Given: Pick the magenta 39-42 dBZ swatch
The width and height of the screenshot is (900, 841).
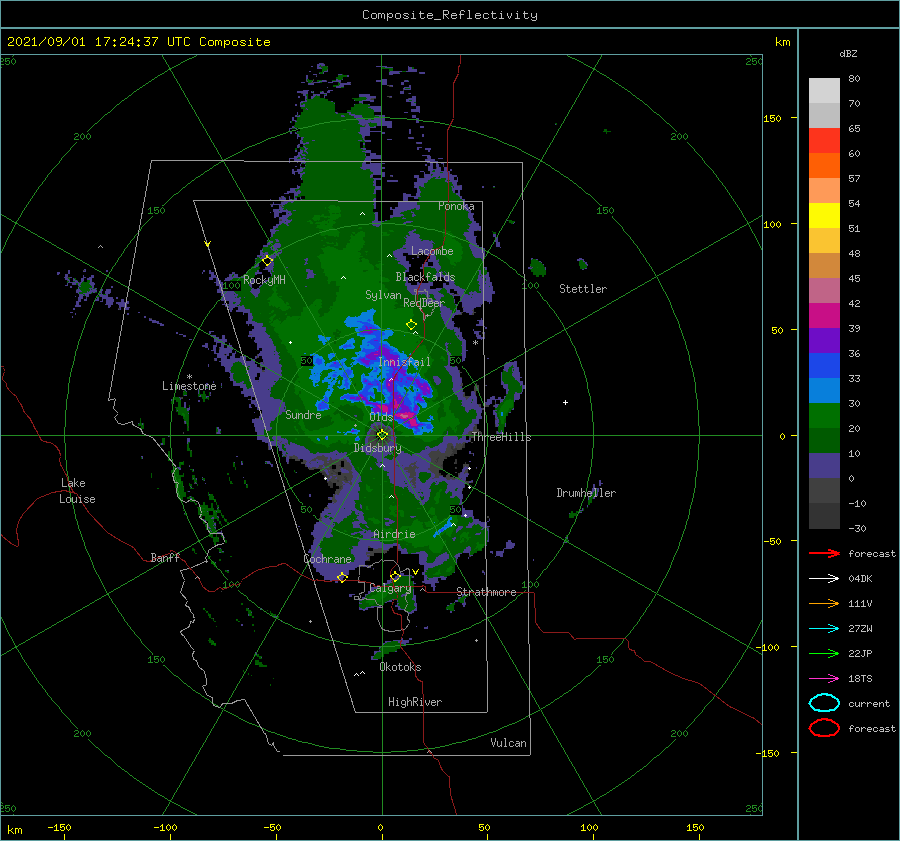Looking at the screenshot, I should tap(824, 316).
